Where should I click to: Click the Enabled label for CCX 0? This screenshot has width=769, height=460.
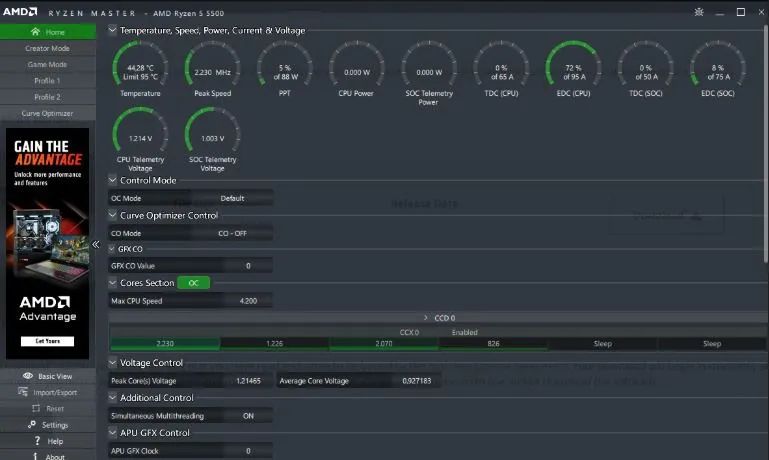(464, 332)
